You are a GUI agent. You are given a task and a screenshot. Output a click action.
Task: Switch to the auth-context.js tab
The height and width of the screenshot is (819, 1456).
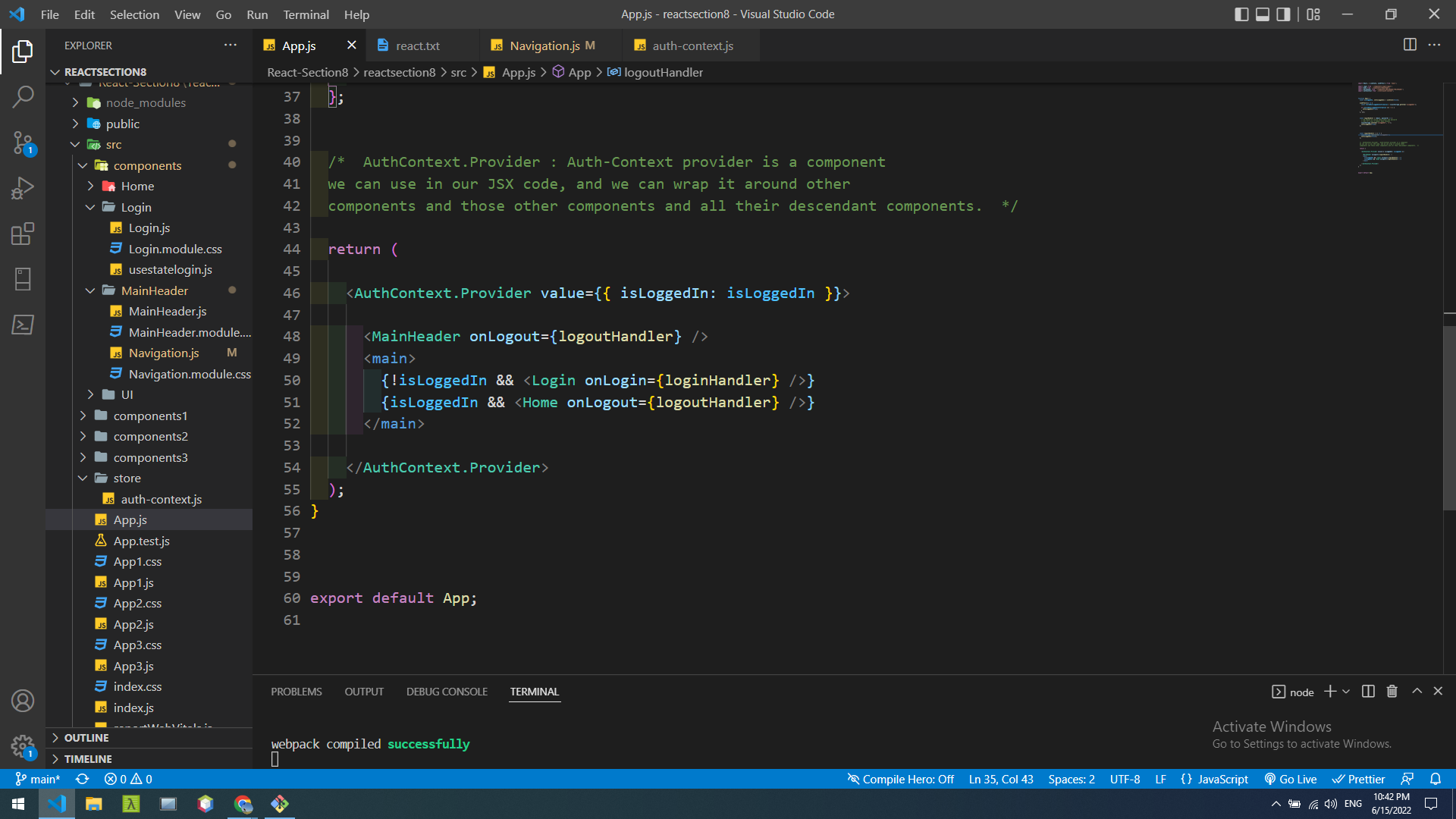click(x=692, y=45)
